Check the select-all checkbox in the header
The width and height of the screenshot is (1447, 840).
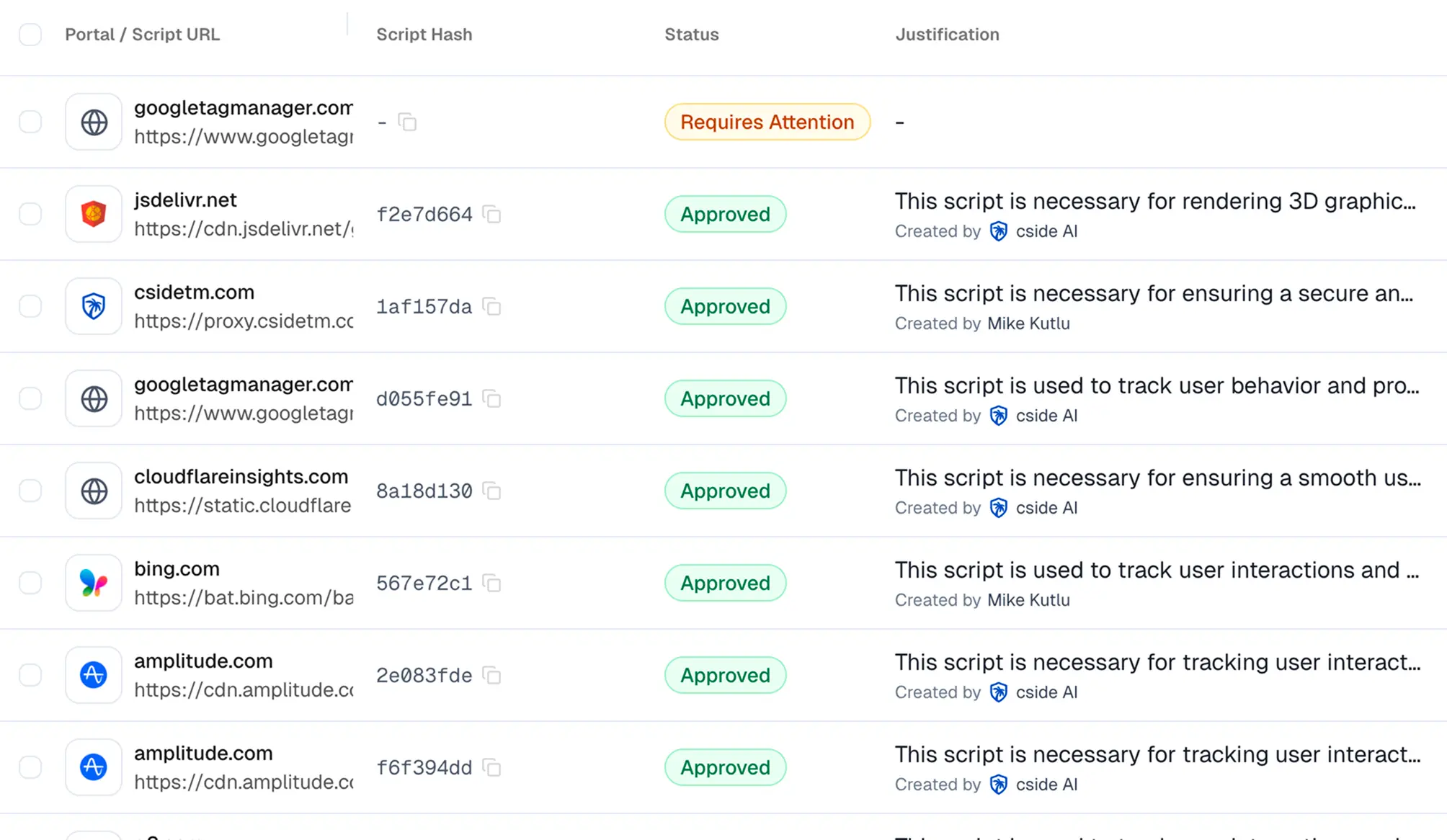[x=30, y=34]
